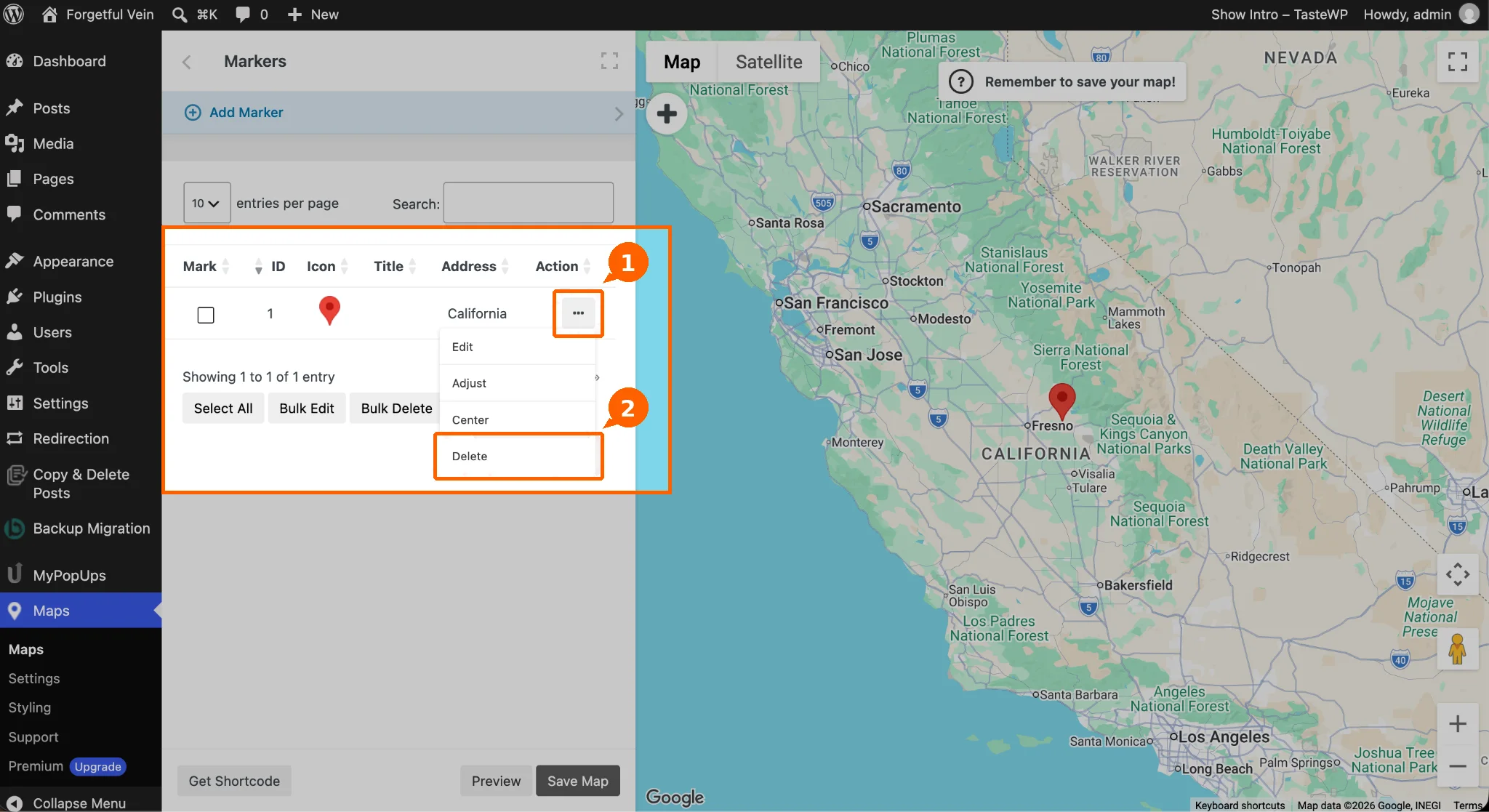Open the Howdy, admin account menu
Image resolution: width=1489 pixels, height=812 pixels.
click(1421, 15)
